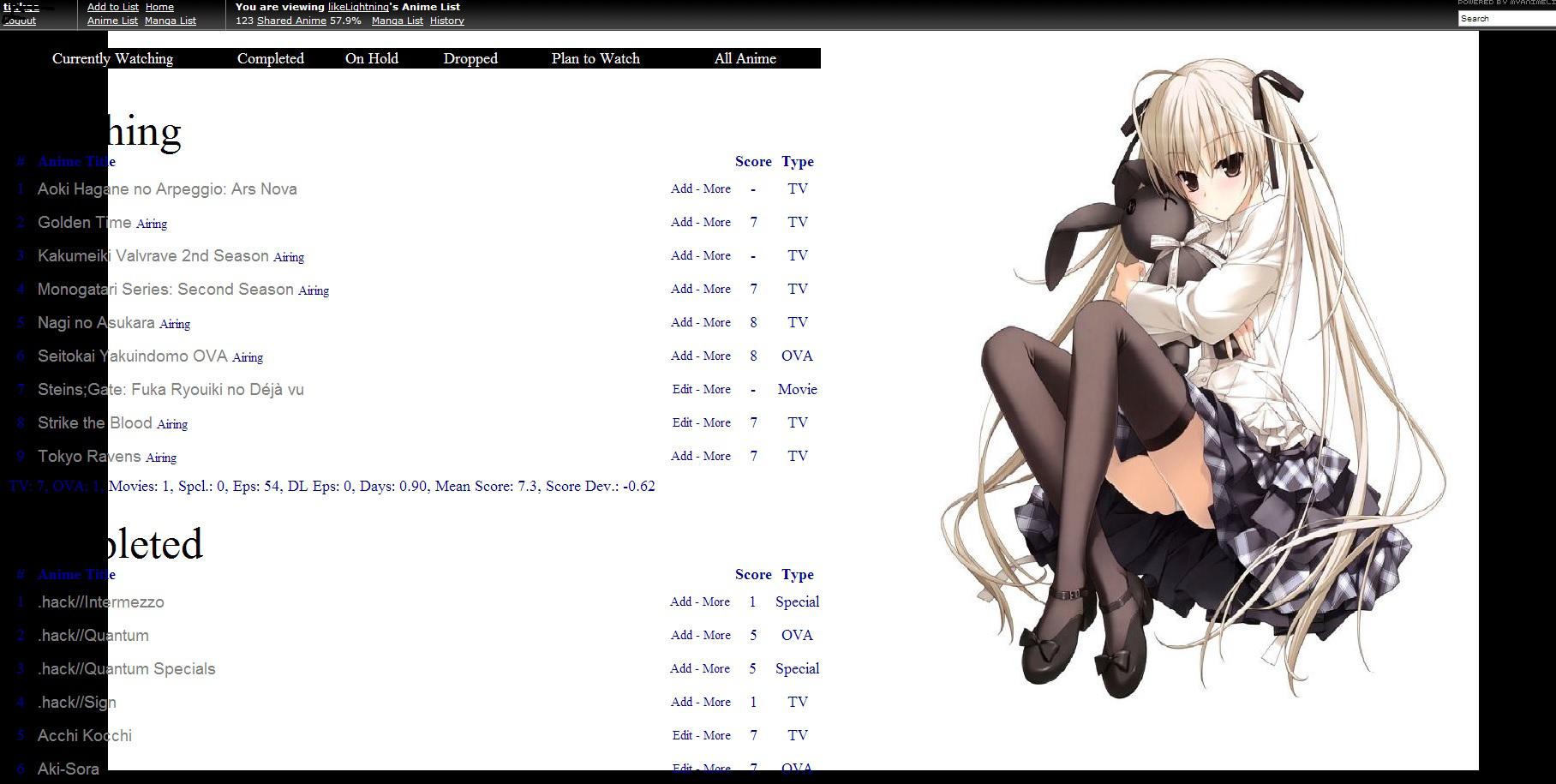The image size is (1556, 784).
Task: Open the Completed tab
Action: click(x=271, y=58)
